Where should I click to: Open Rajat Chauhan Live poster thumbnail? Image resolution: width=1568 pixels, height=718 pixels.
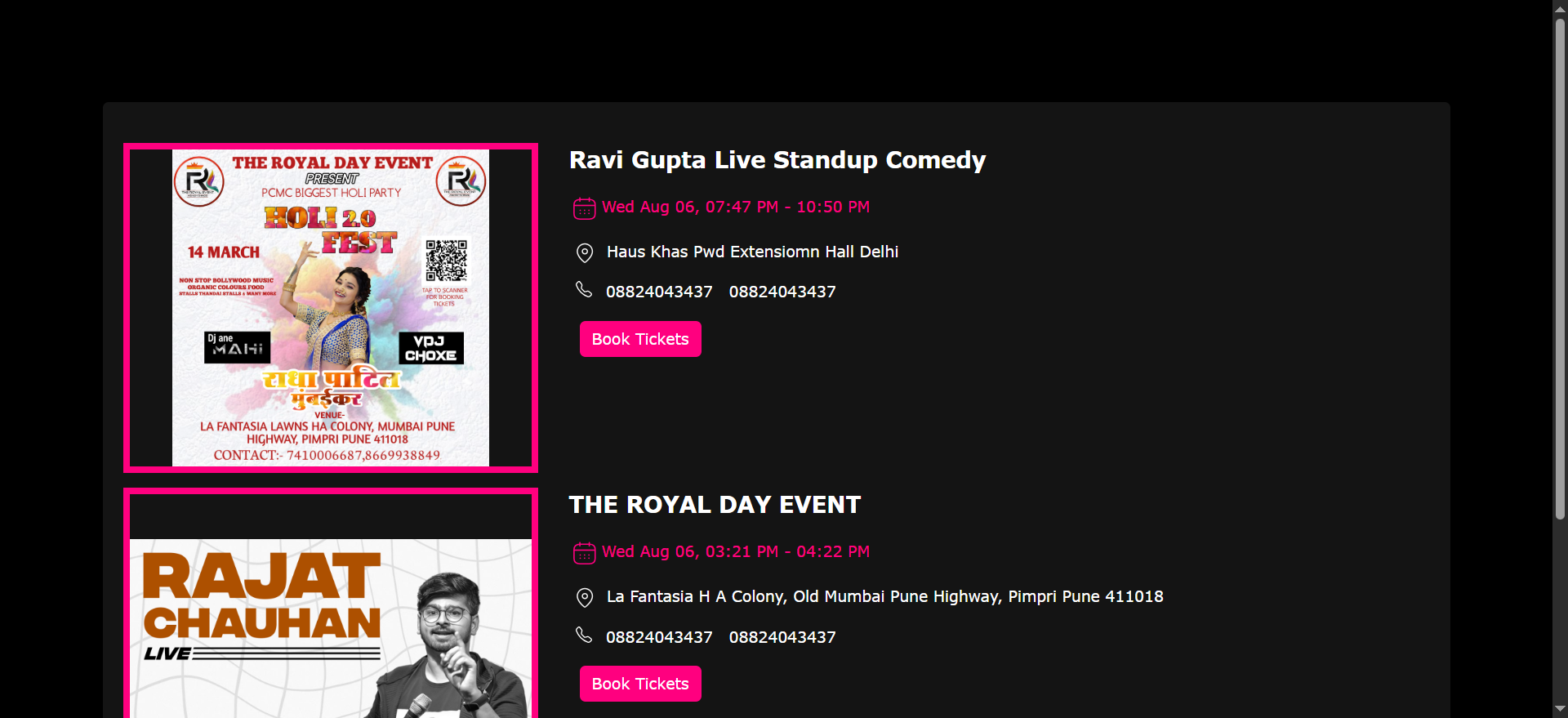(x=331, y=621)
